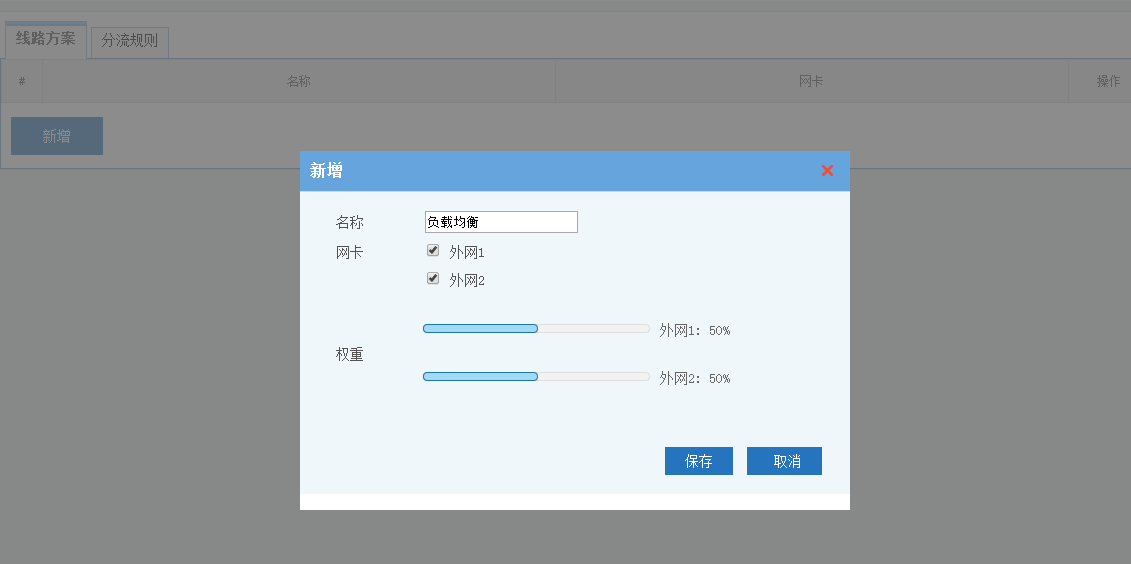Viewport: 1131px width, 564px height.
Task: Click the 网卡 column header in table
Action: [811, 82]
